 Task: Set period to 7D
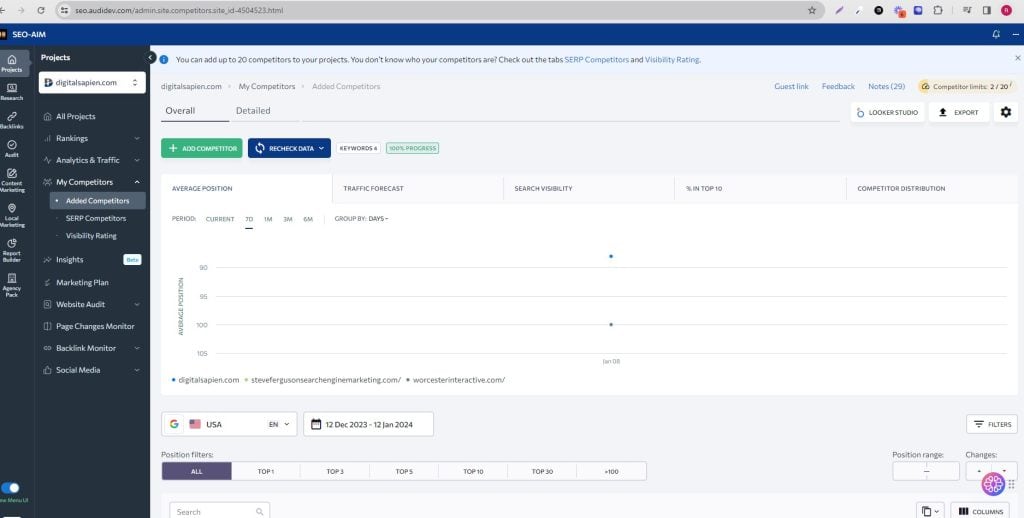point(249,219)
